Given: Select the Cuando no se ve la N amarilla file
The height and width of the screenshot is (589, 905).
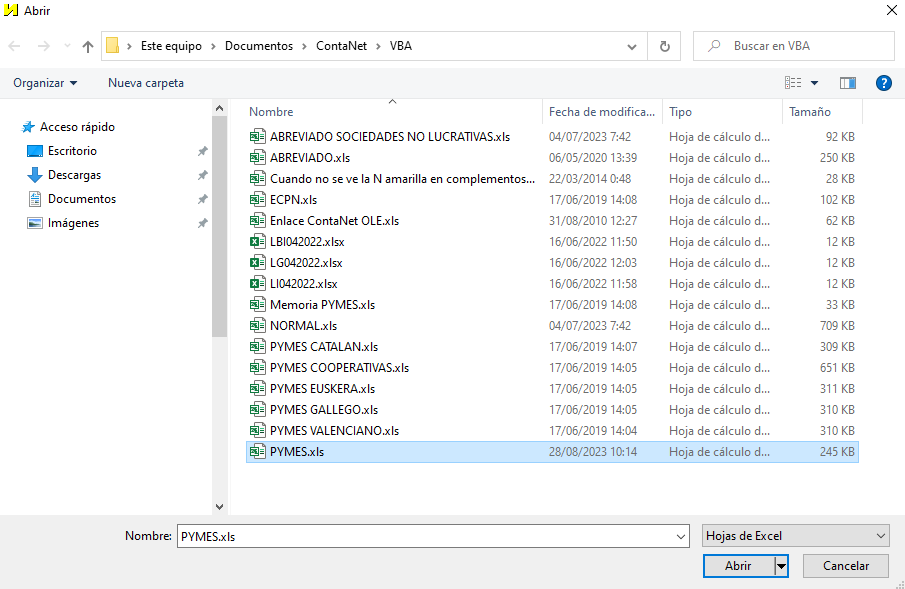Looking at the screenshot, I should coord(402,179).
